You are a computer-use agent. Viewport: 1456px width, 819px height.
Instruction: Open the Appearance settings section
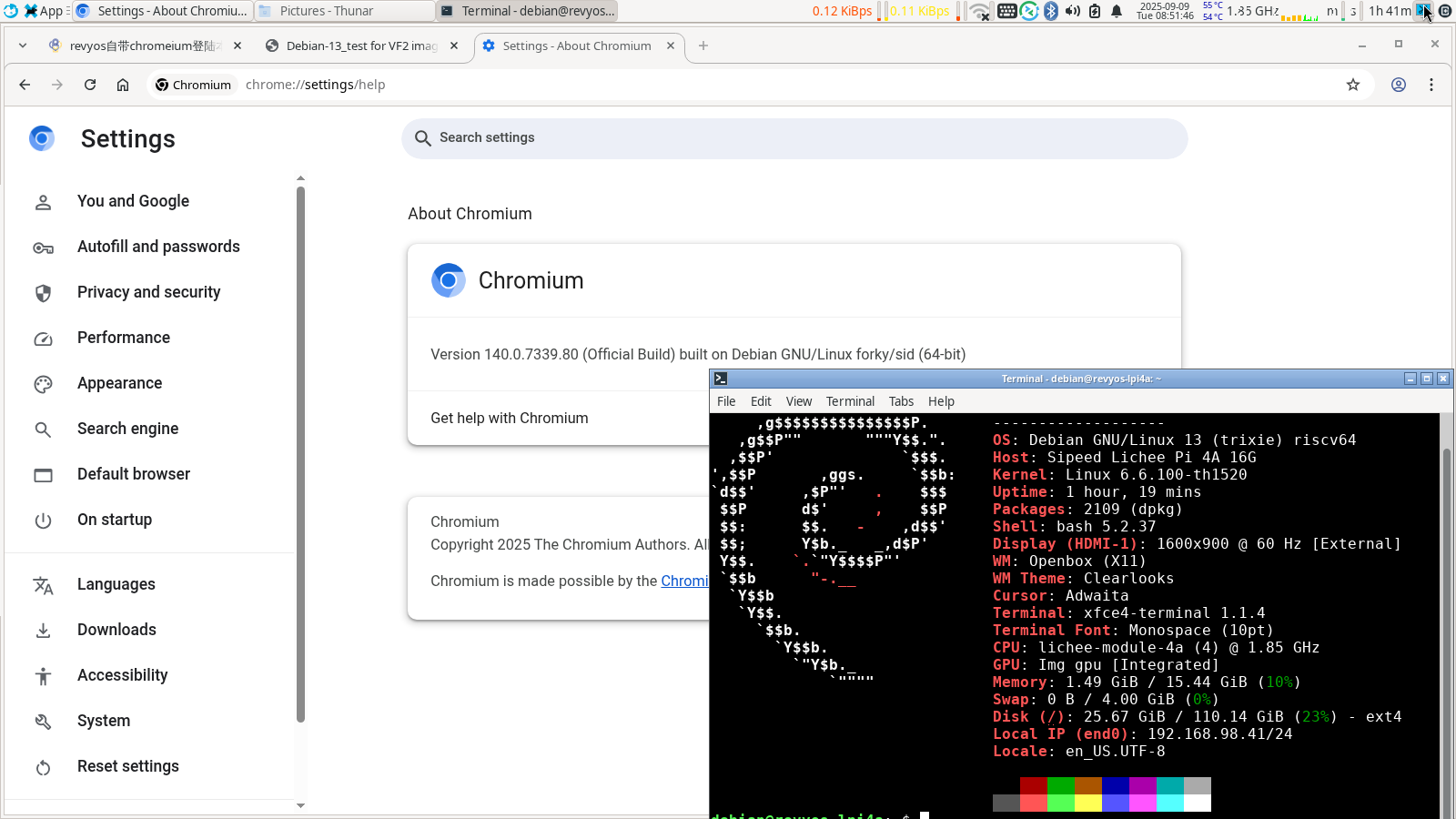tap(119, 383)
